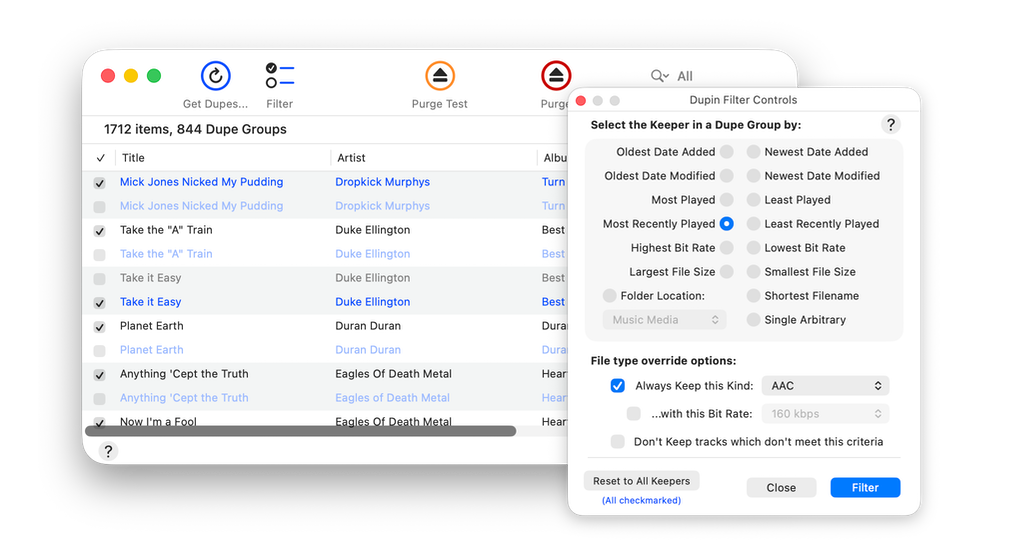This screenshot has width=1009, height=552.
Task: Click the blue Filter button
Action: 865,488
